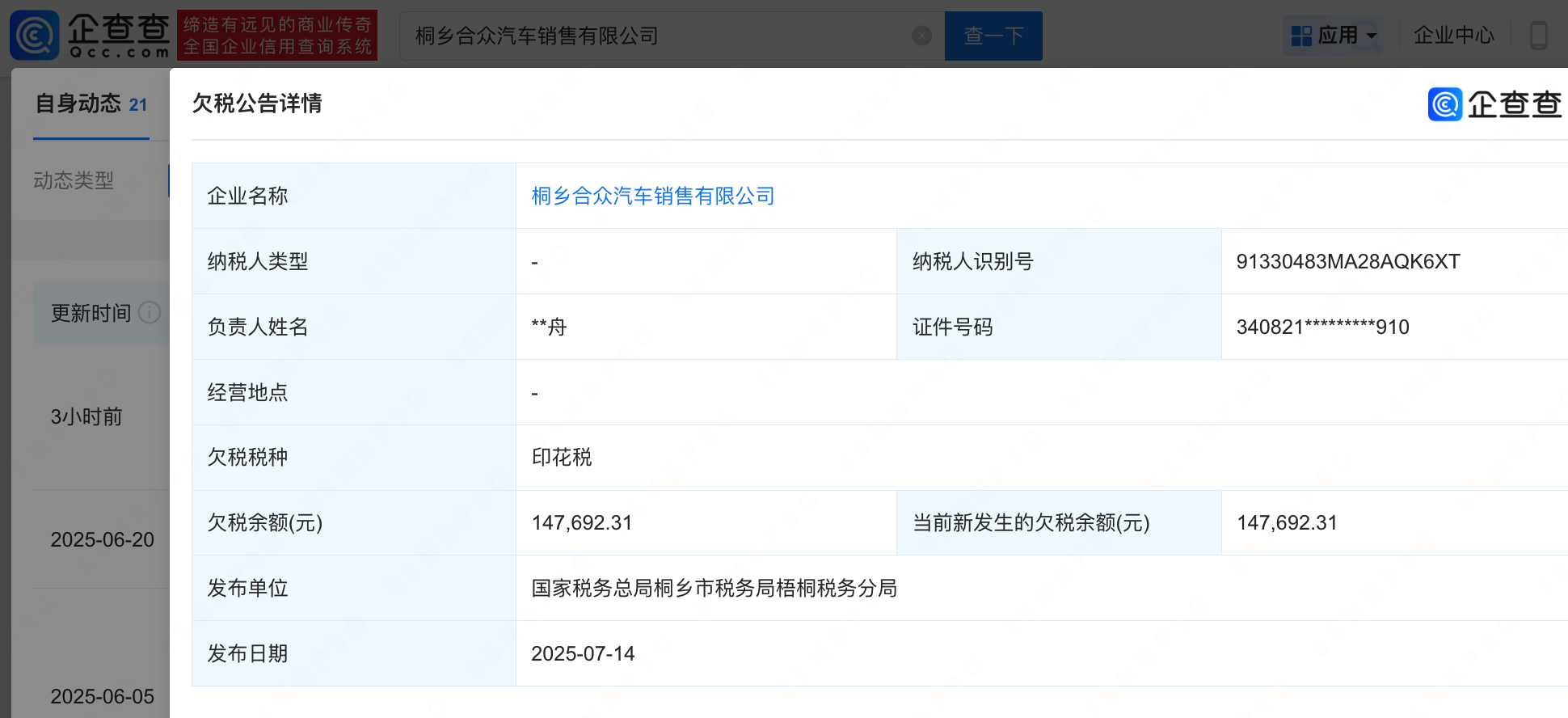Screen dimensions: 1568x718
Task: Click the 欠税公告详情 dialog title
Action: point(257,103)
